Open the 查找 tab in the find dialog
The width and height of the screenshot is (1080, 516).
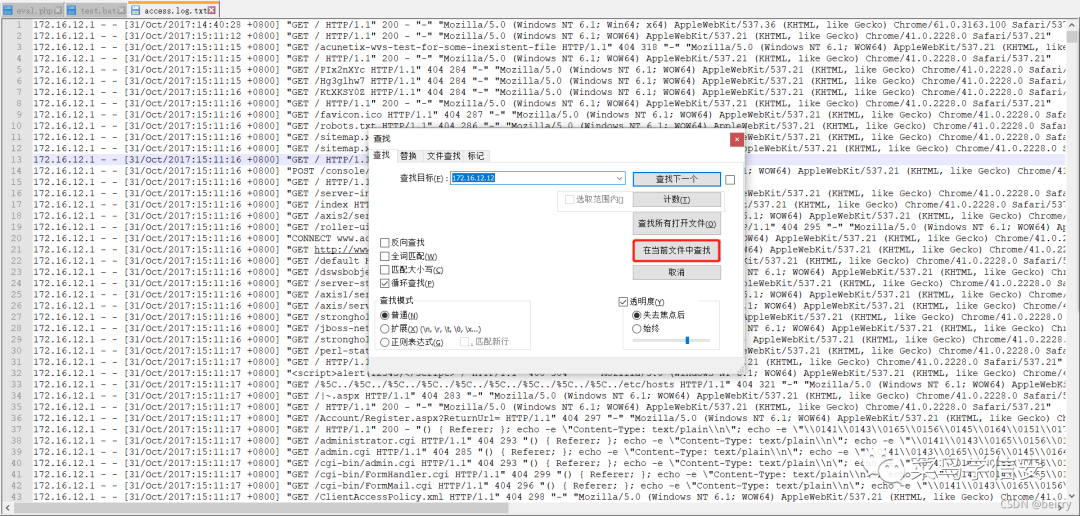coord(382,156)
